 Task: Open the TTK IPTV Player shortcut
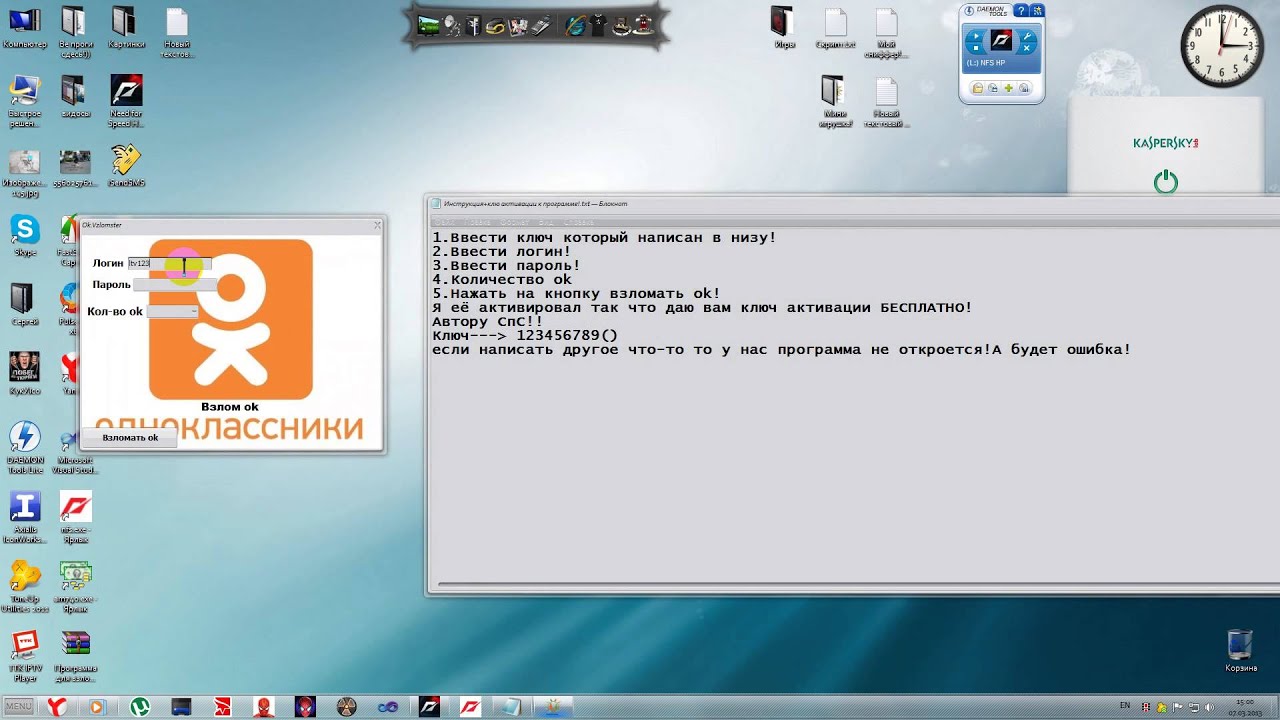25,656
